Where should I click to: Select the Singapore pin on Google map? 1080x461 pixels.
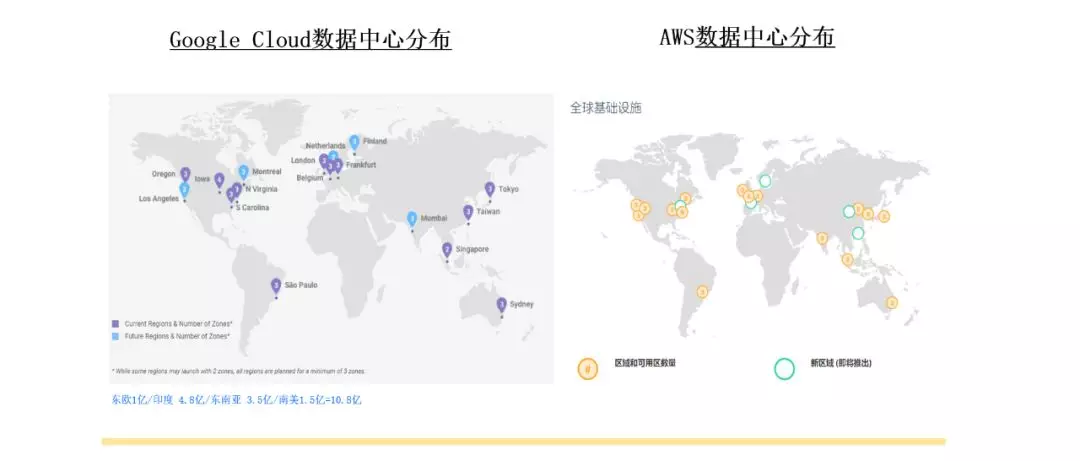(447, 249)
